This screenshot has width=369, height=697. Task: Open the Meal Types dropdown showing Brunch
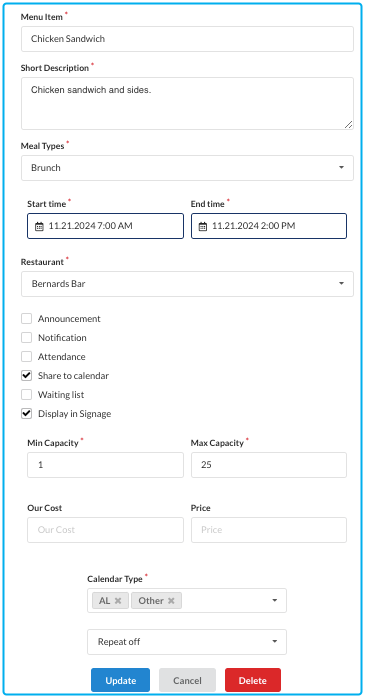(x=187, y=168)
